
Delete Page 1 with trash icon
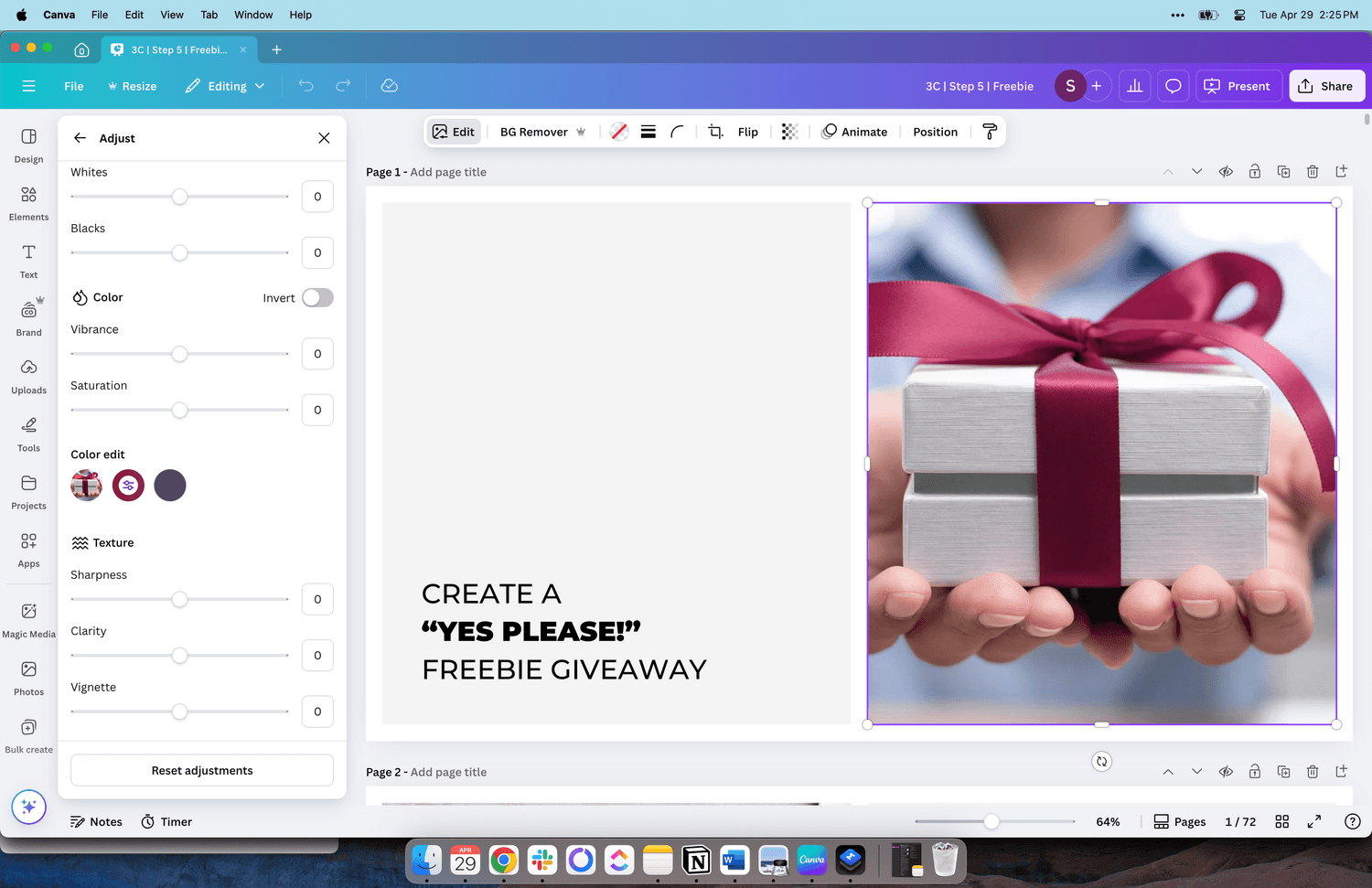pos(1313,172)
